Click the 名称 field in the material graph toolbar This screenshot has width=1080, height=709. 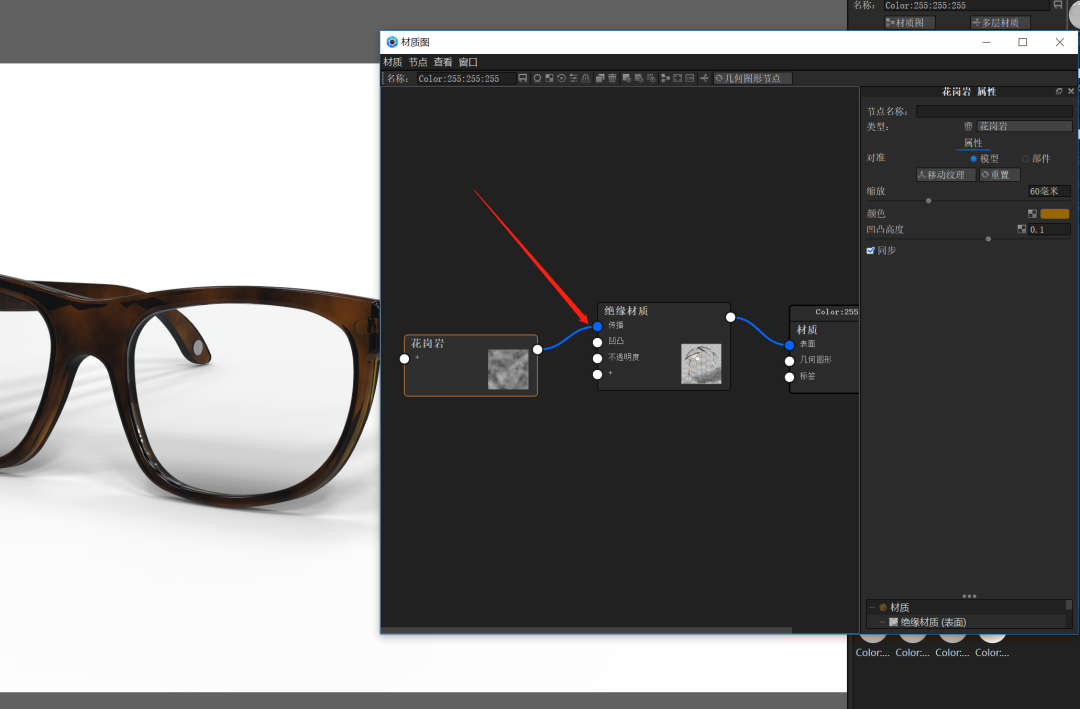coord(466,79)
